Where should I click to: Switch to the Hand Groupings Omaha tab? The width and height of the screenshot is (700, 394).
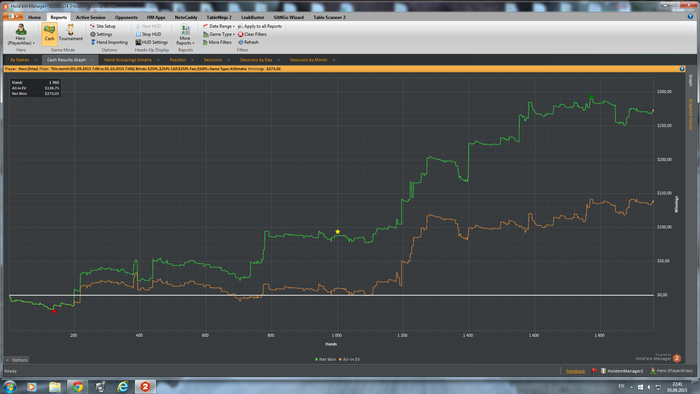pos(128,60)
